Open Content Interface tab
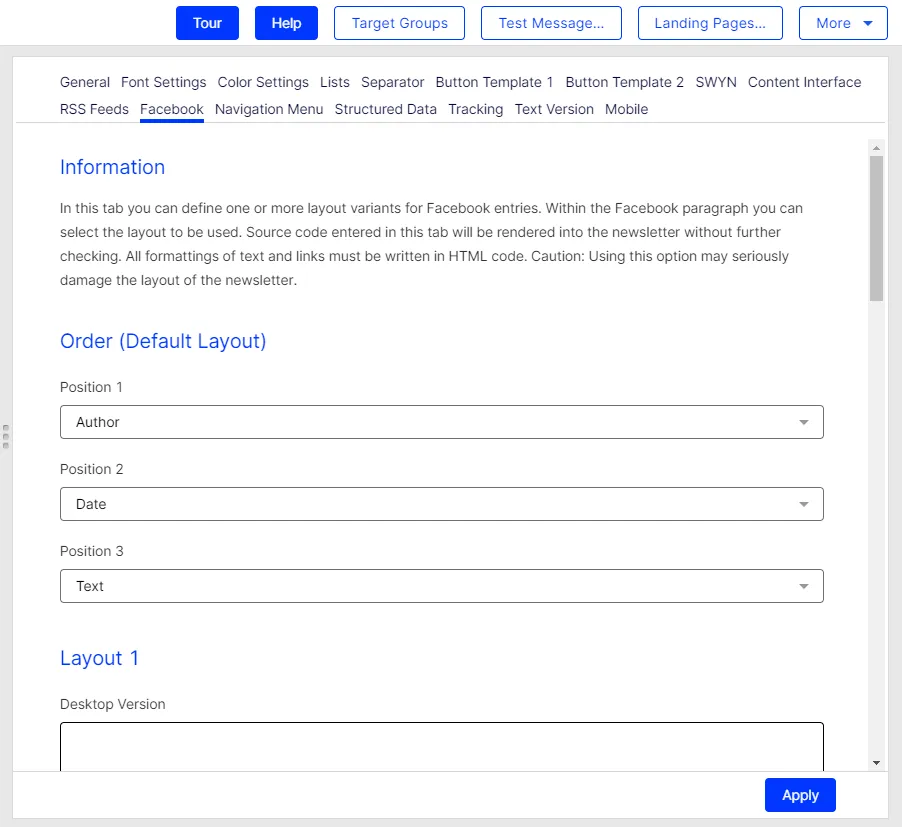 point(804,82)
